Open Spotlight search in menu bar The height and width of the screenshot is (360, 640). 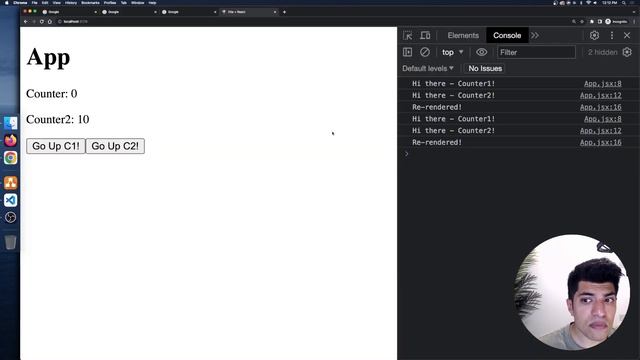tap(624, 2)
